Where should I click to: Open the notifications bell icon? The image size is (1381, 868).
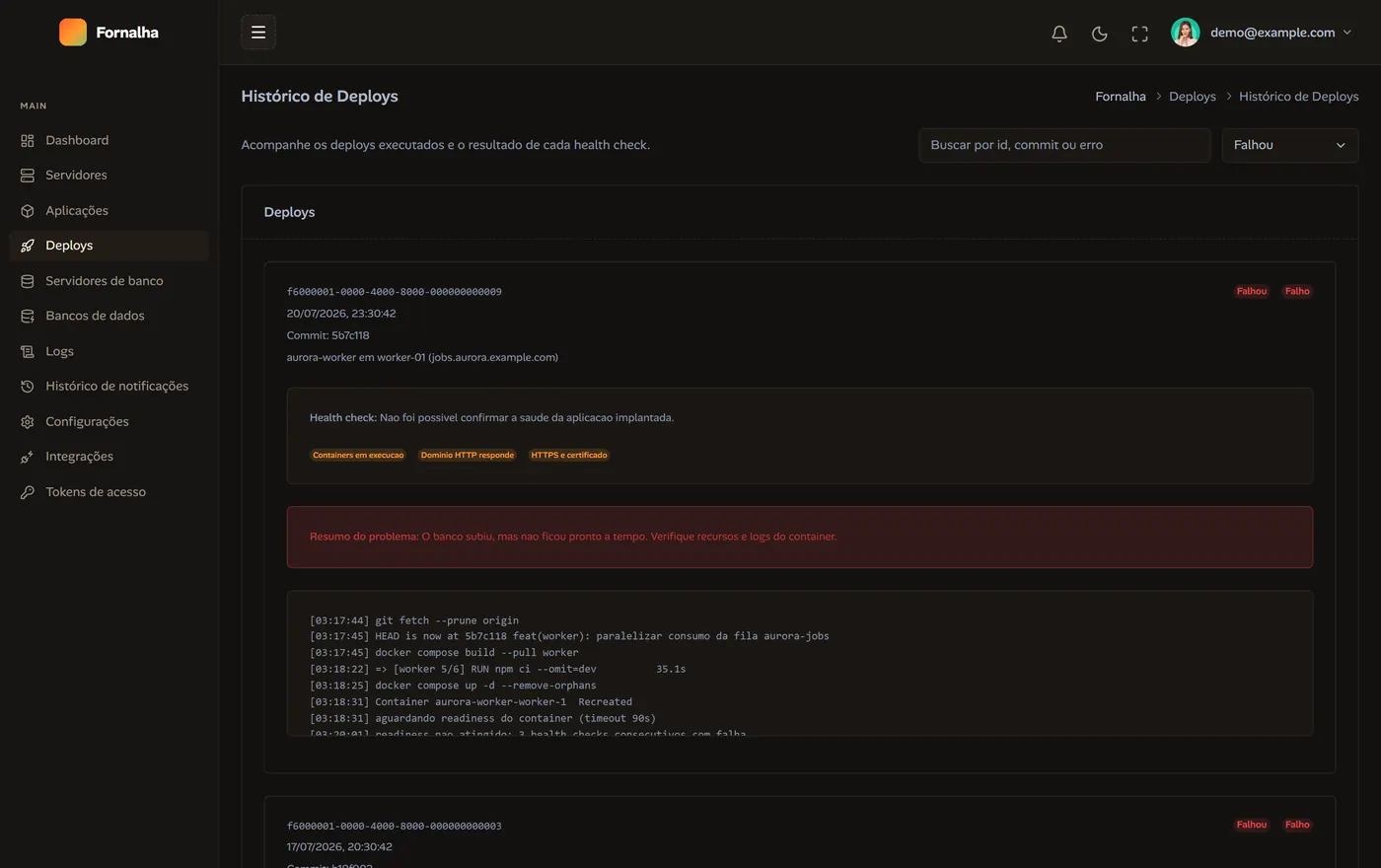pyautogui.click(x=1059, y=34)
